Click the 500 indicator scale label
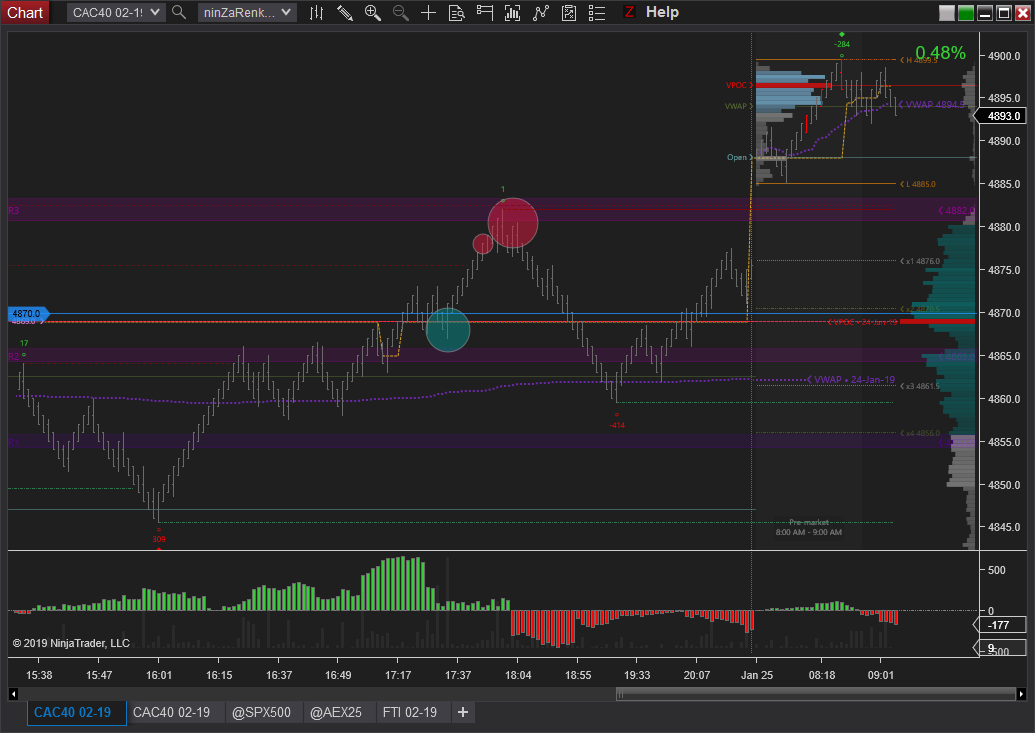This screenshot has height=733, width=1035. tap(997, 570)
